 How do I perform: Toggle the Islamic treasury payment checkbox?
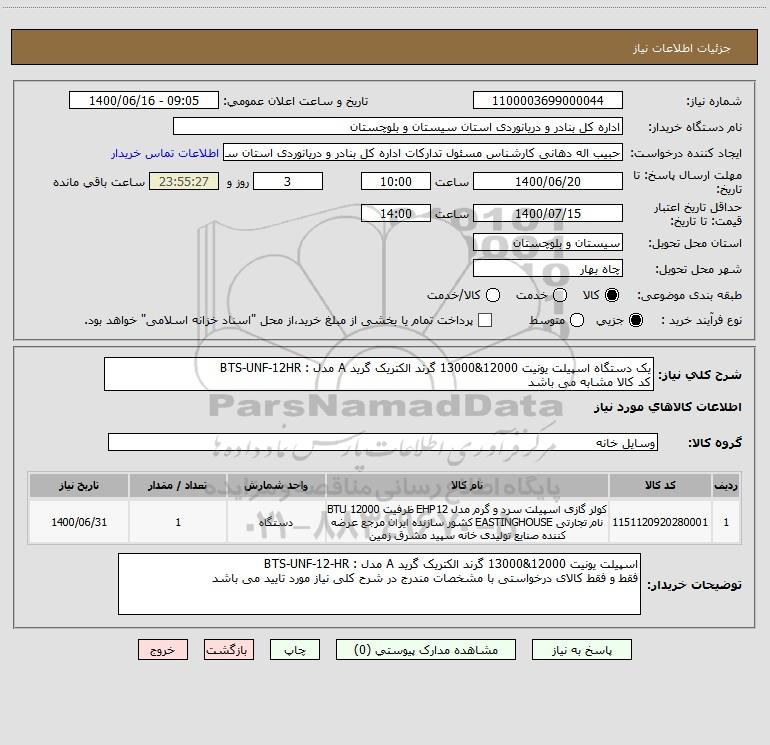(x=485, y=320)
